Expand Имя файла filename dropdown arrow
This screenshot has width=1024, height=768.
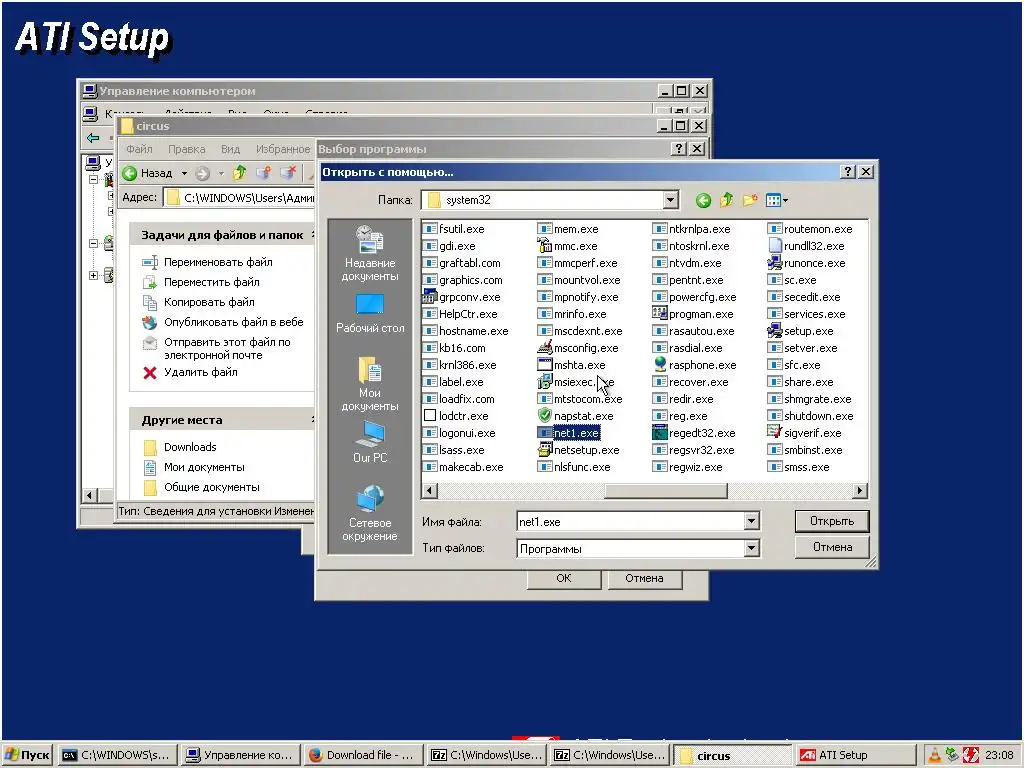(752, 521)
